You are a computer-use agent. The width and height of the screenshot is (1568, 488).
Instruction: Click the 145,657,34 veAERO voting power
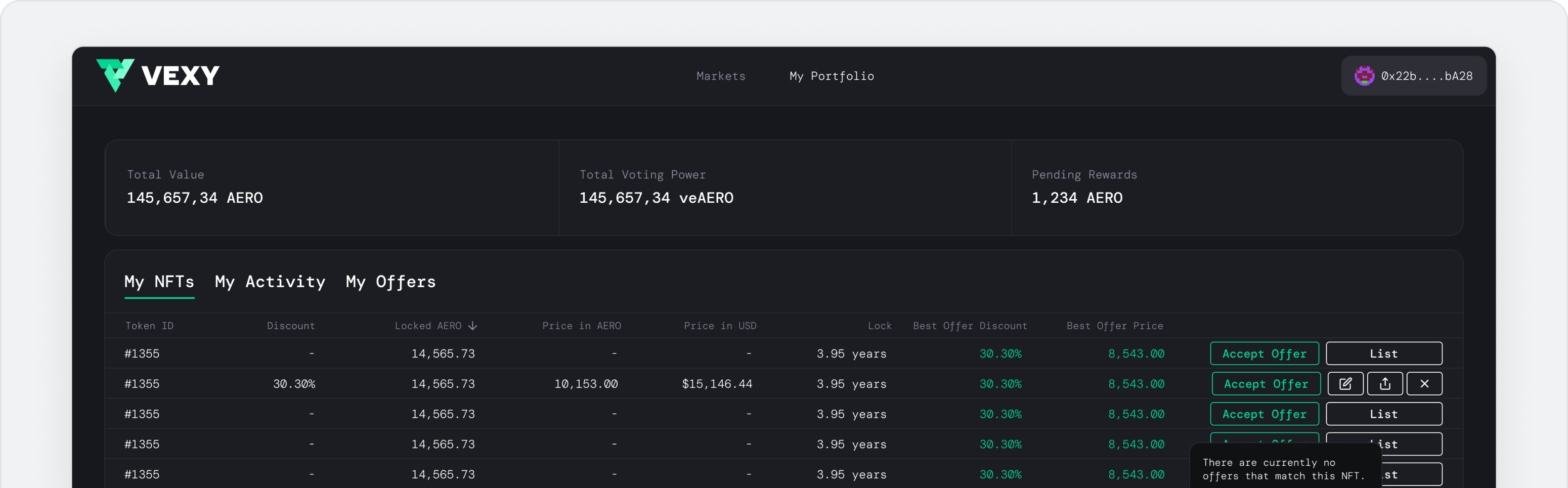tap(656, 198)
